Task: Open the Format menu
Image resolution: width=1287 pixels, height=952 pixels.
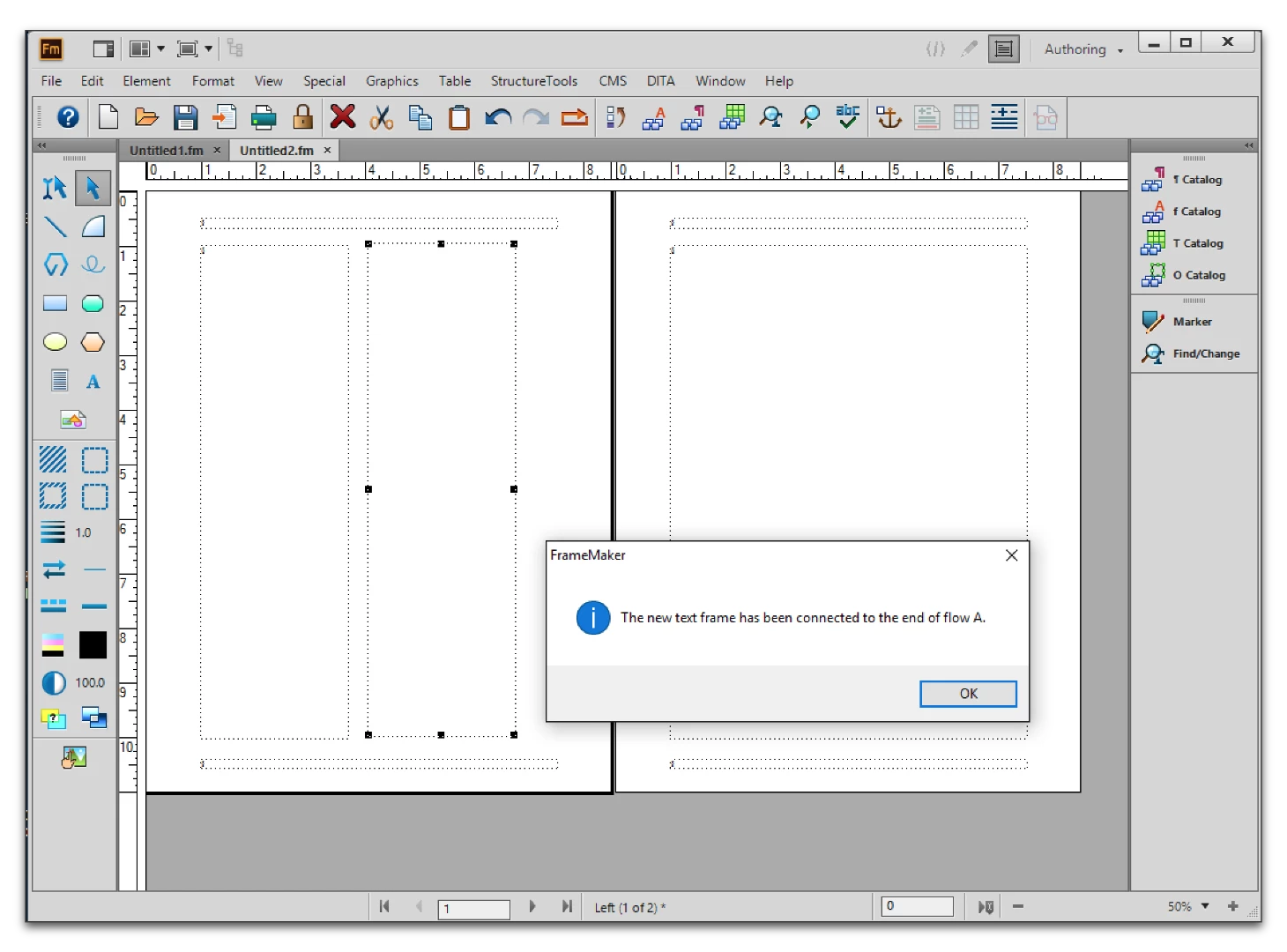Action: [213, 81]
